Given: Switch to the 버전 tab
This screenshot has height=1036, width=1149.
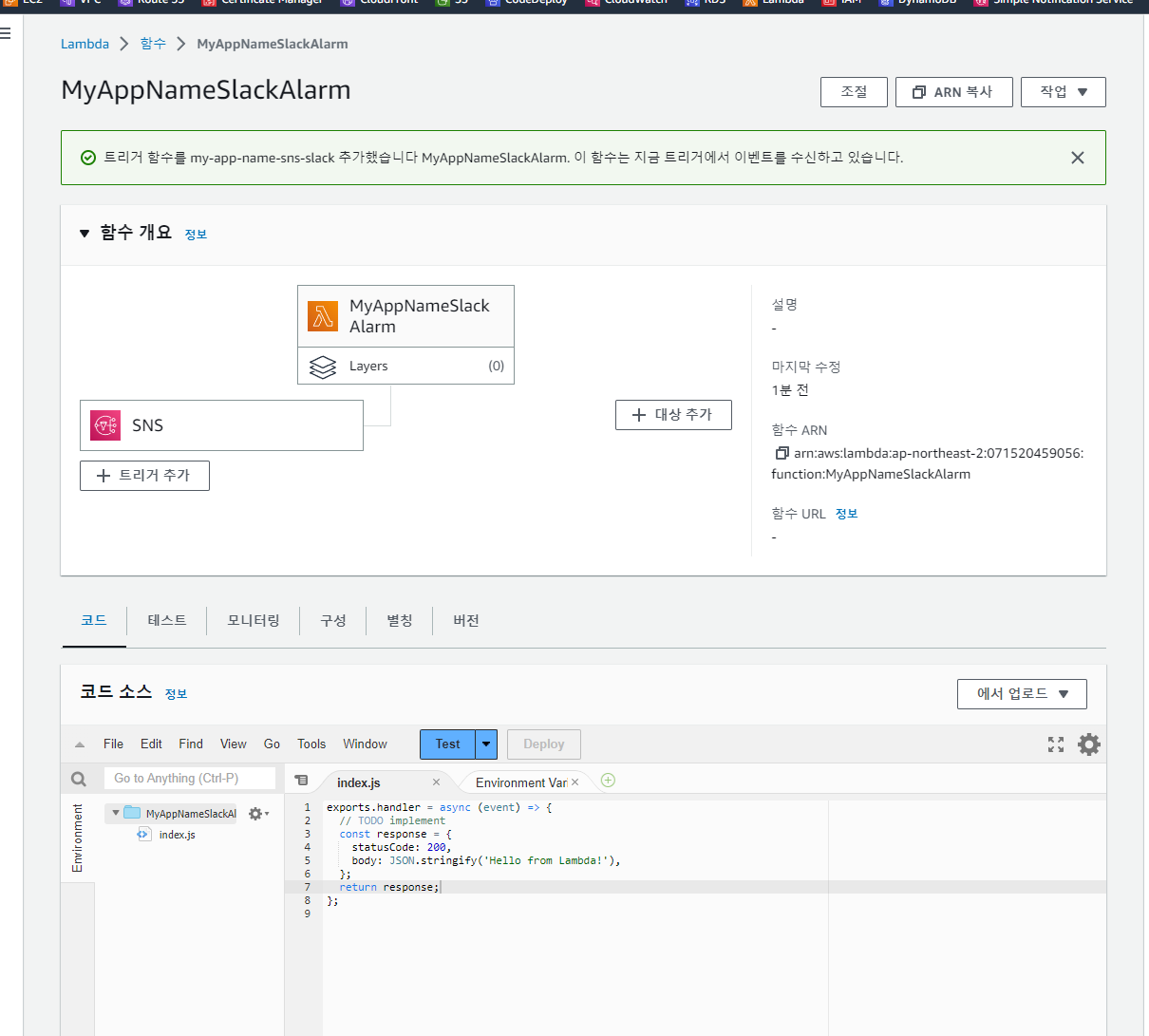Looking at the screenshot, I should tap(466, 621).
